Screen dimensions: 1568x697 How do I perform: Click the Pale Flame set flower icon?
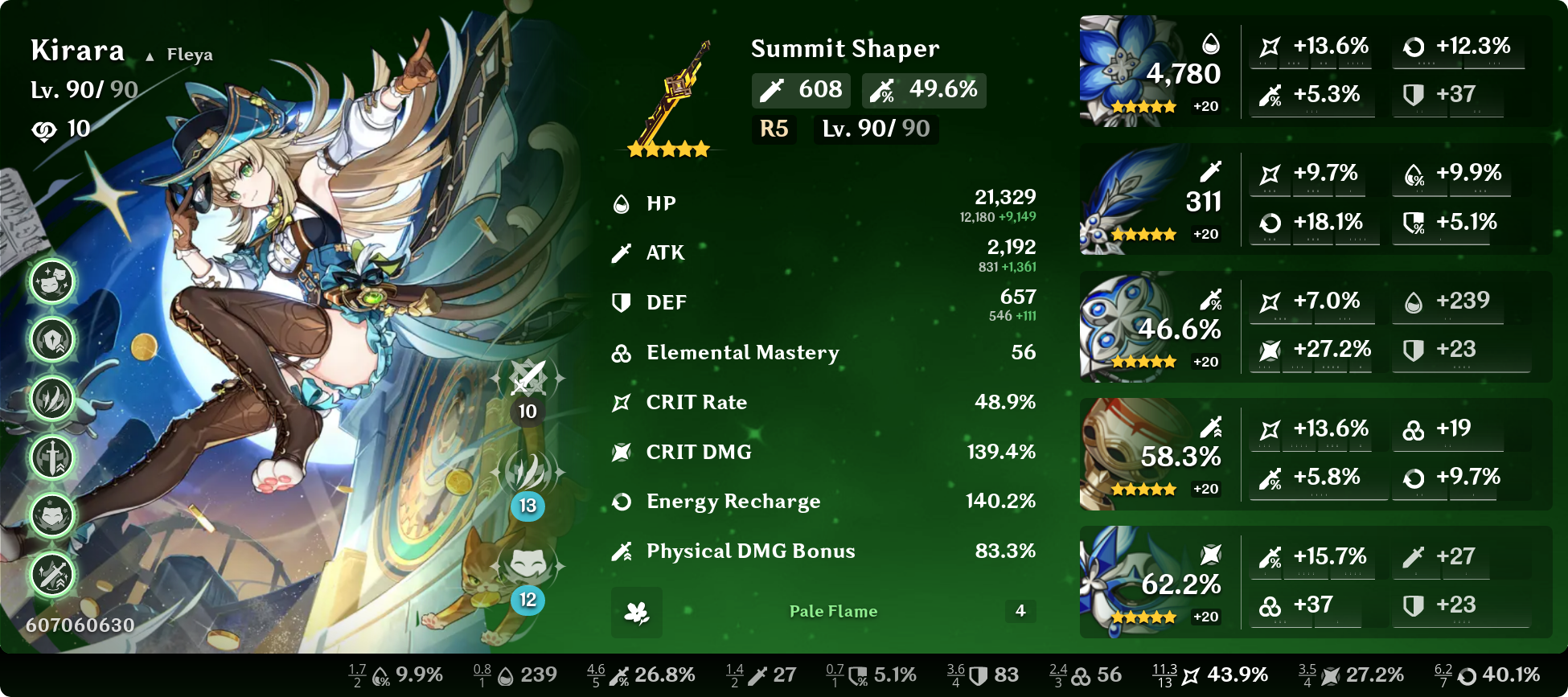click(x=637, y=613)
